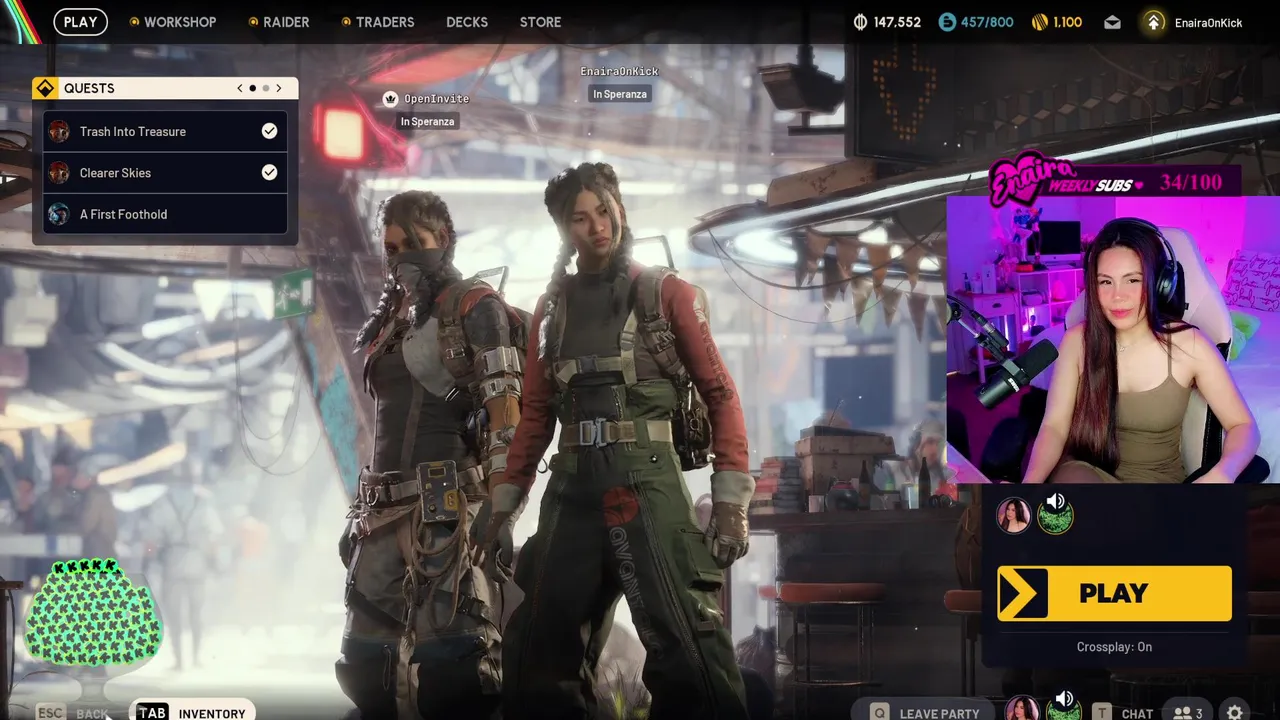This screenshot has width=1280, height=720.
Task: Click the QUESTS panel header title
Action: pyautogui.click(x=89, y=88)
